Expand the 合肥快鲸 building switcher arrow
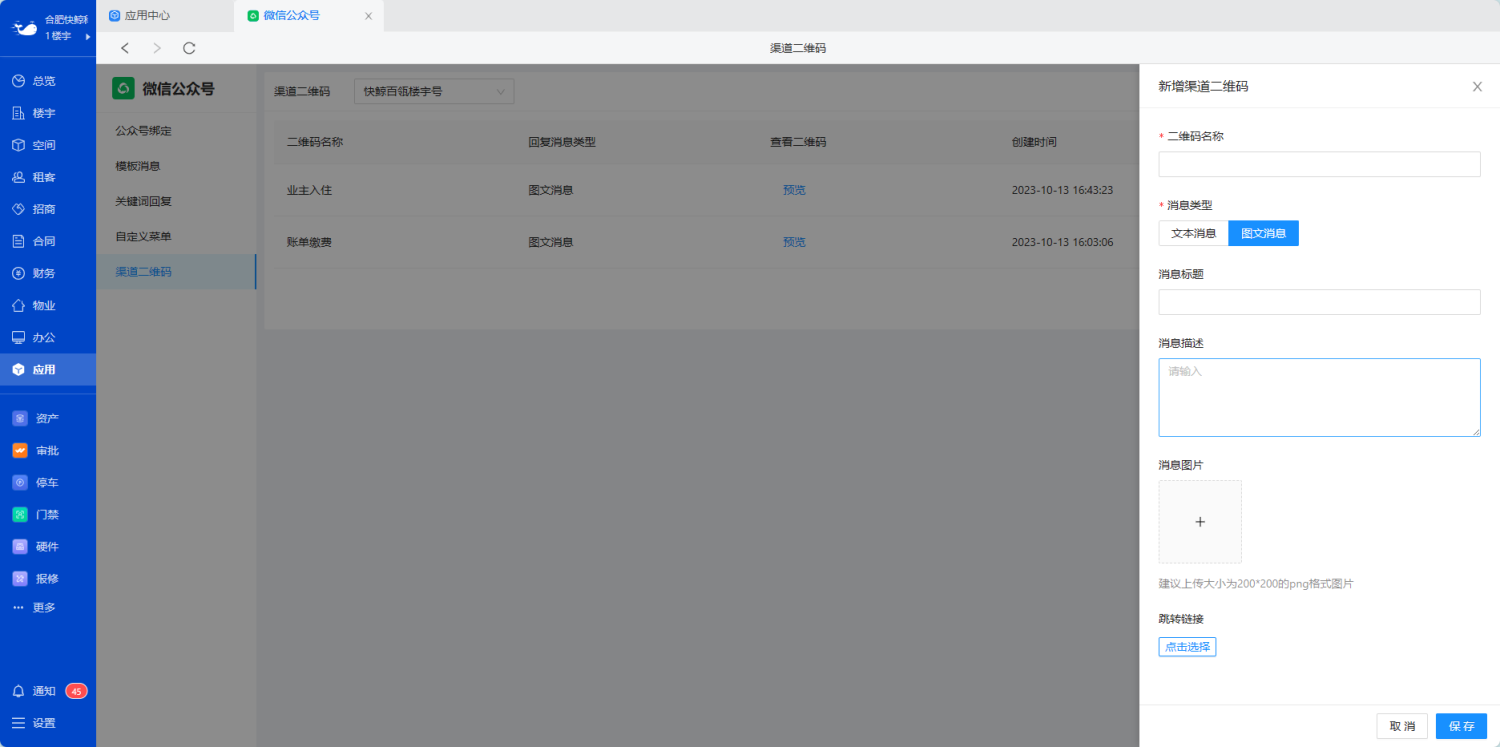This screenshot has height=747, width=1500. coord(88,36)
